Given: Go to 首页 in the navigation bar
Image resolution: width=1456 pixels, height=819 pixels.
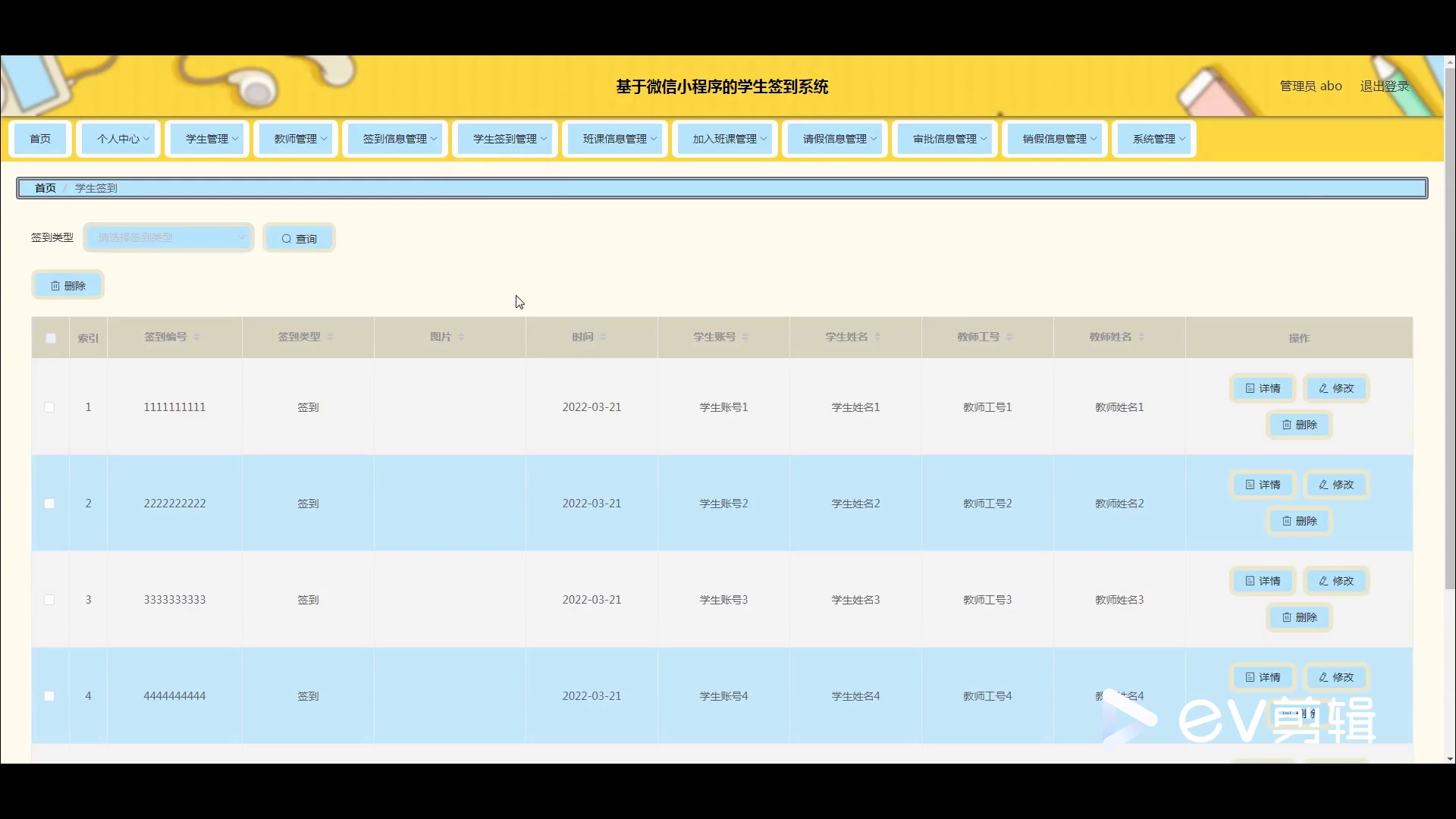Looking at the screenshot, I should (x=40, y=139).
